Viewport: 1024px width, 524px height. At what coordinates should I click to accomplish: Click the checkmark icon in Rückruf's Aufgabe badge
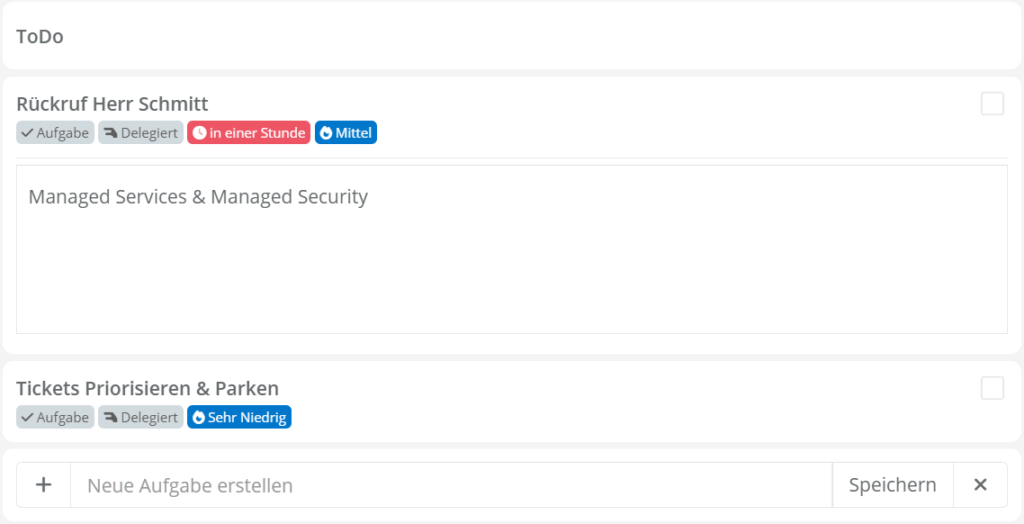pos(28,133)
